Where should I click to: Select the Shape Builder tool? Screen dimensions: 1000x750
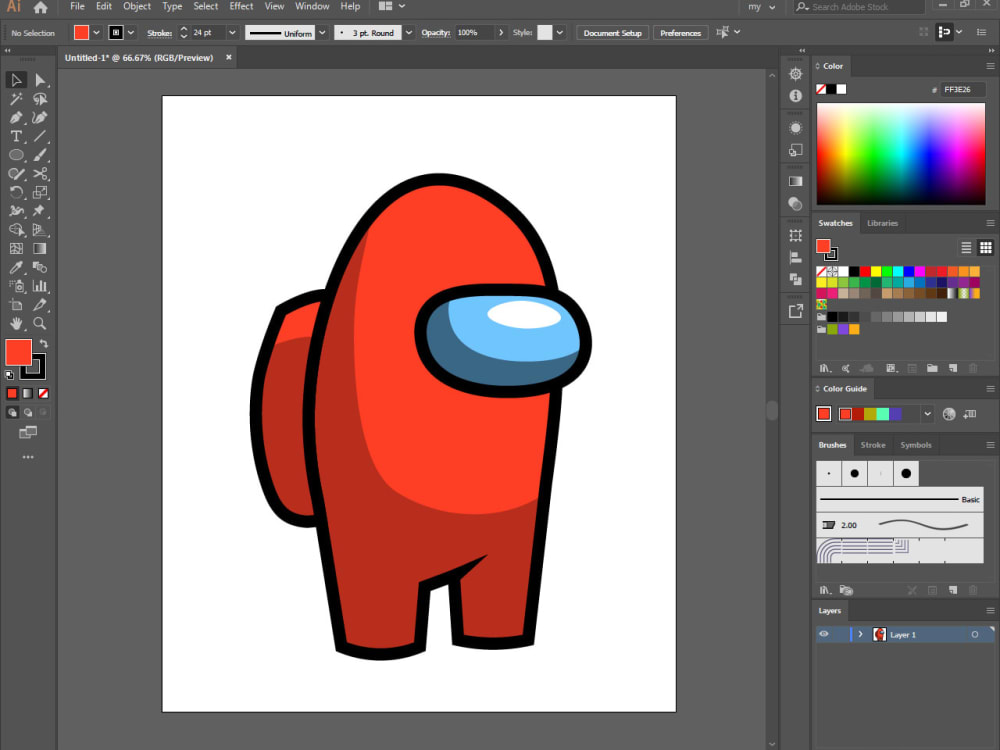pyautogui.click(x=16, y=230)
